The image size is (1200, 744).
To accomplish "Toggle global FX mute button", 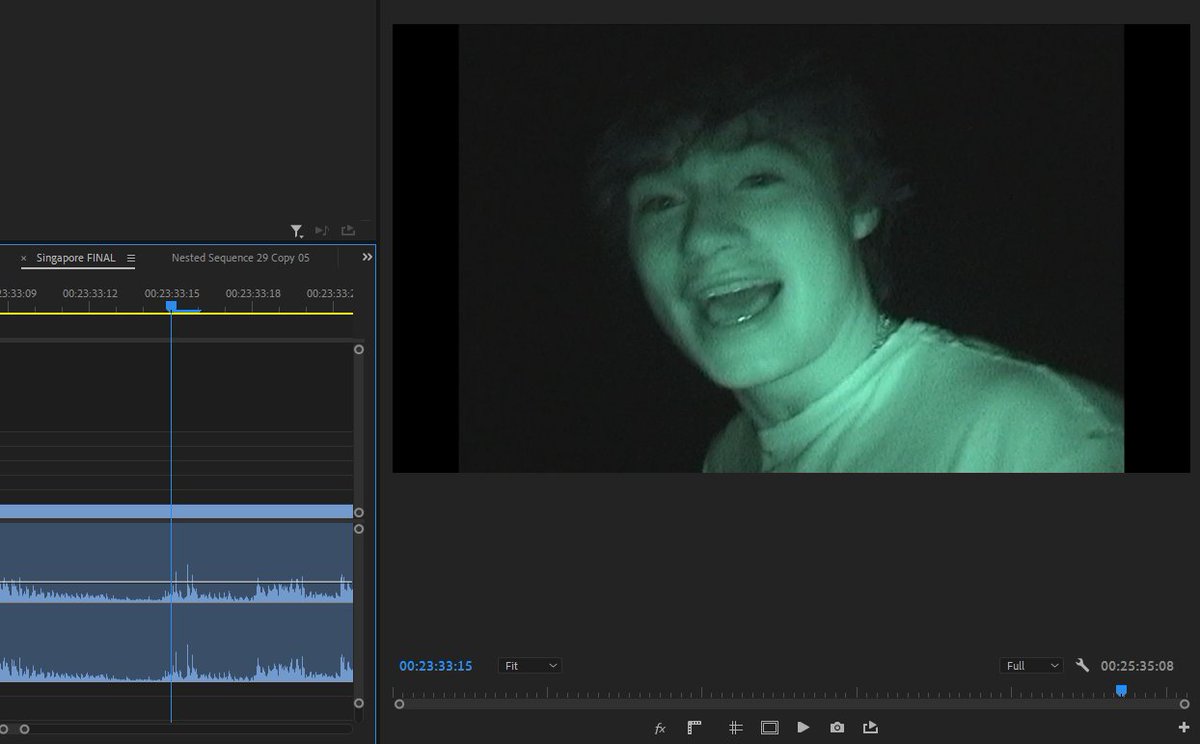I will pyautogui.click(x=660, y=728).
